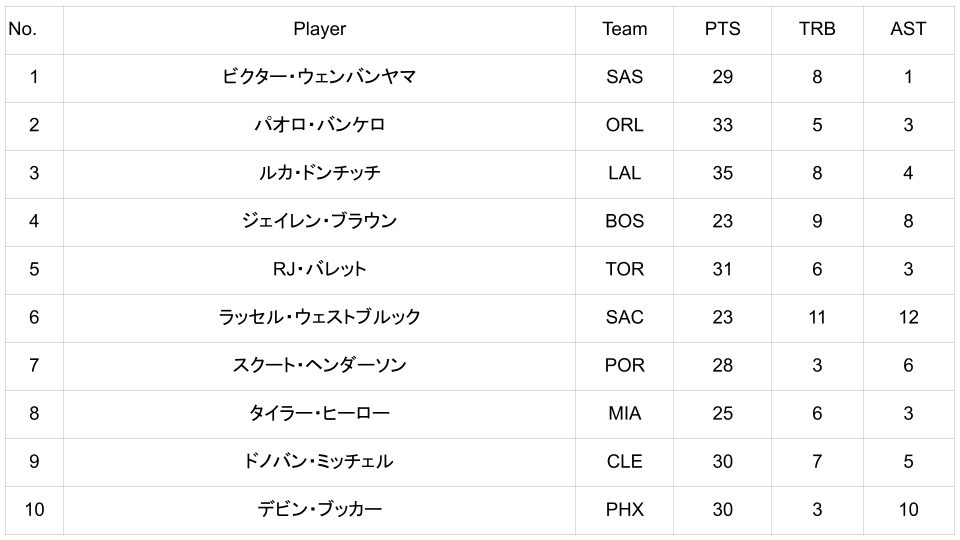The width and height of the screenshot is (960, 540).
Task: Click the パオロ・バンケロ player cell
Action: click(319, 125)
